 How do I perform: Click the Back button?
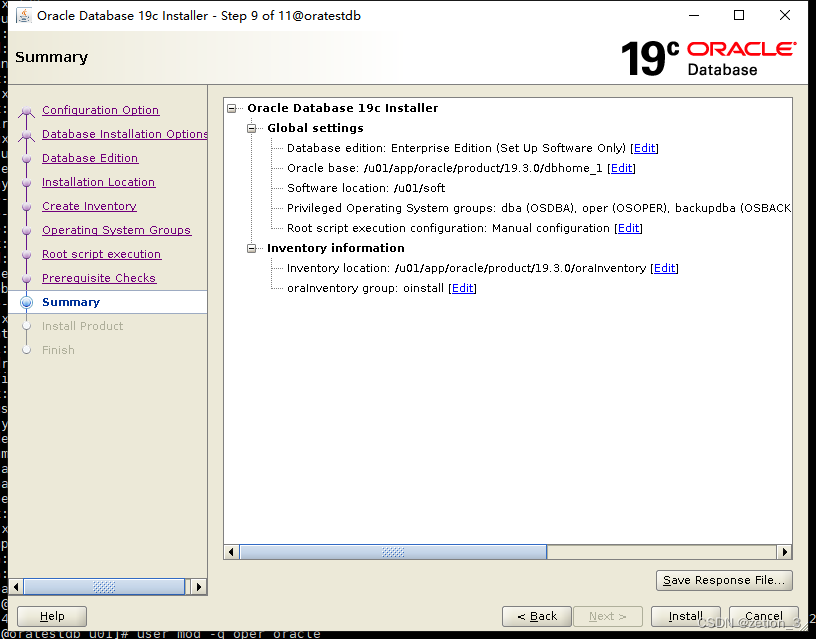pos(537,617)
